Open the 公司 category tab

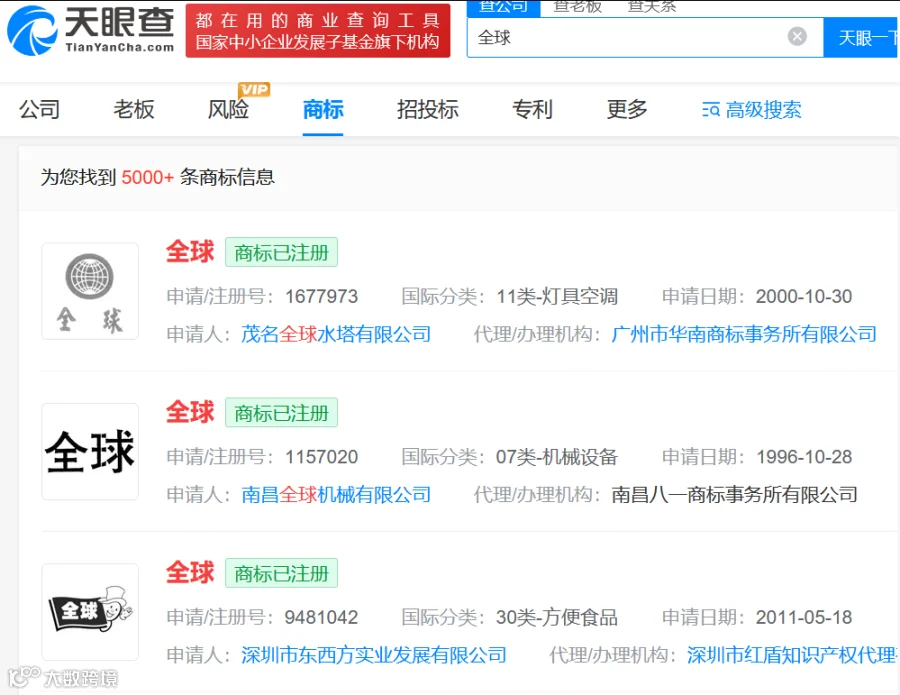click(40, 109)
